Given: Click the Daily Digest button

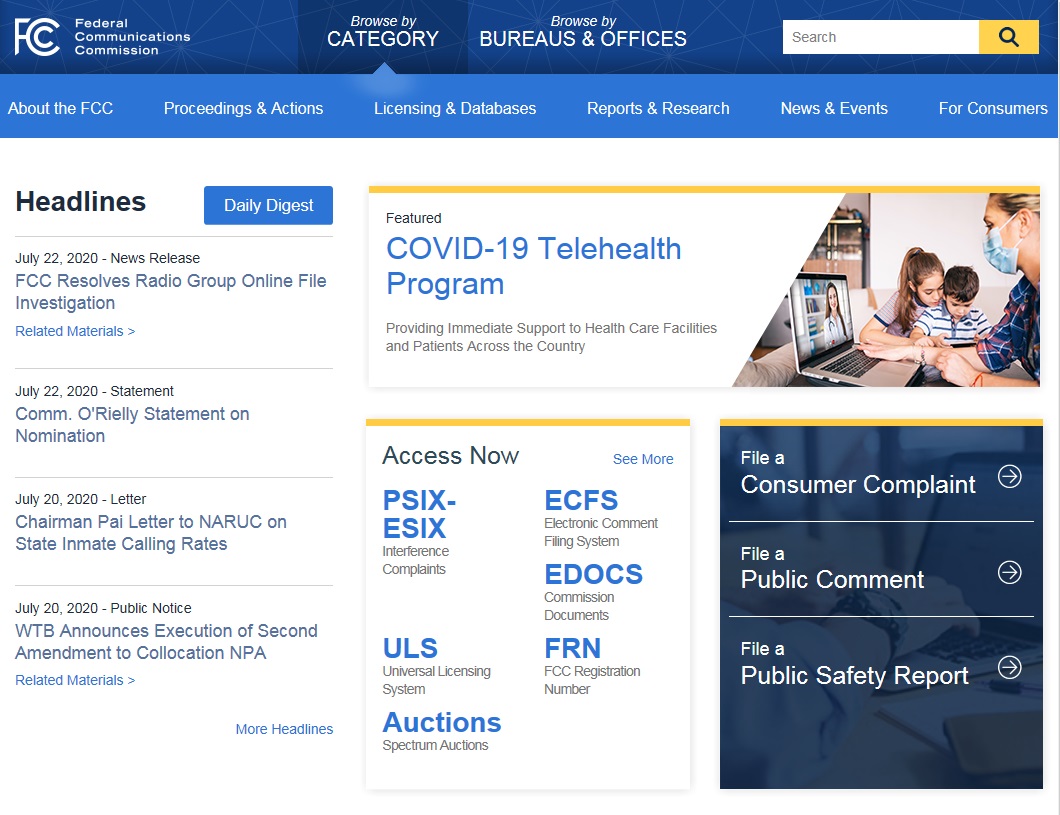Looking at the screenshot, I should (268, 205).
